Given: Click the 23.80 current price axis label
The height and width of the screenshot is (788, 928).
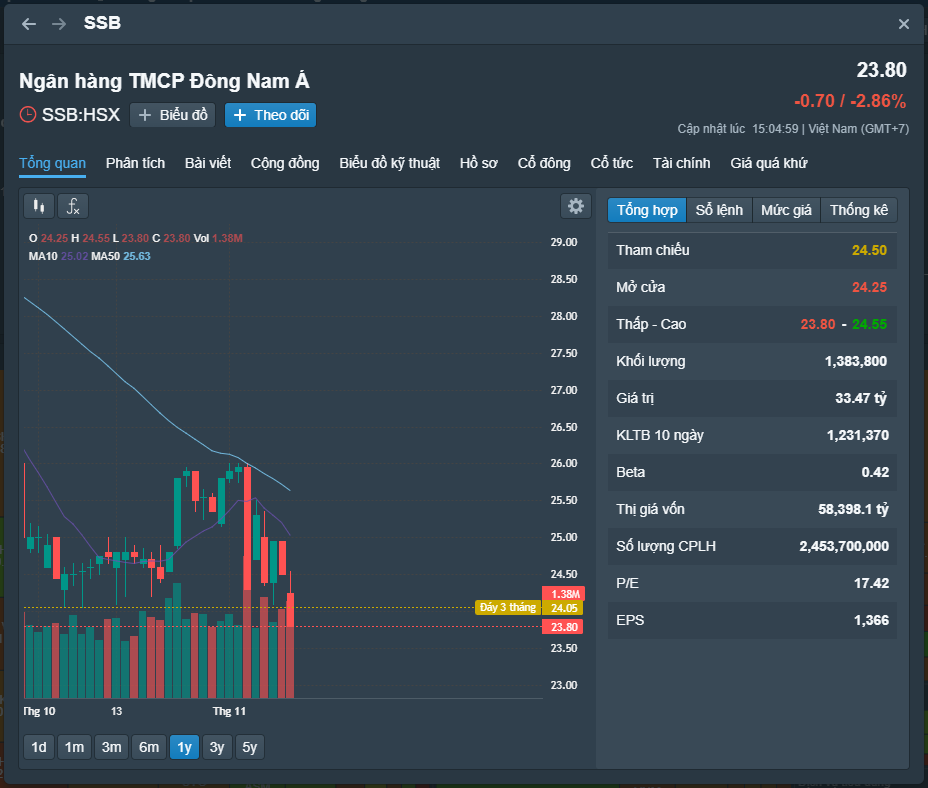Looking at the screenshot, I should coord(563,627).
